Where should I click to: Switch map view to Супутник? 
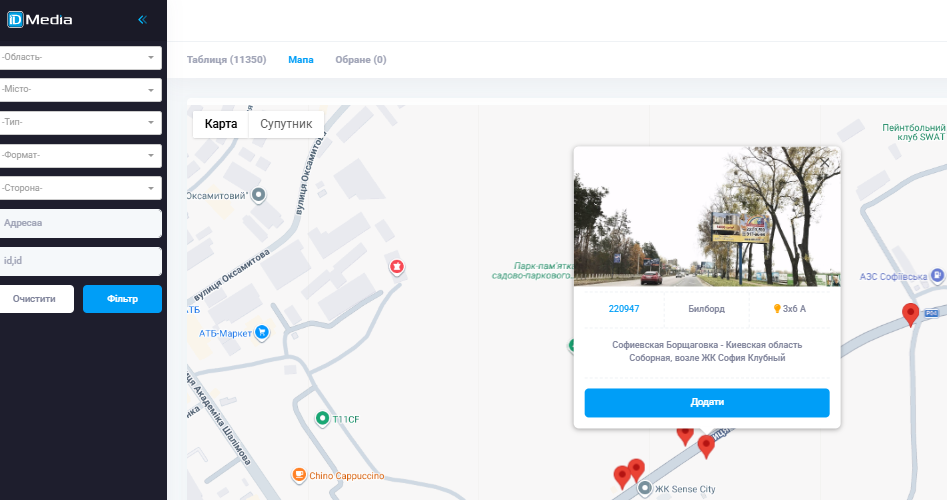(x=286, y=124)
